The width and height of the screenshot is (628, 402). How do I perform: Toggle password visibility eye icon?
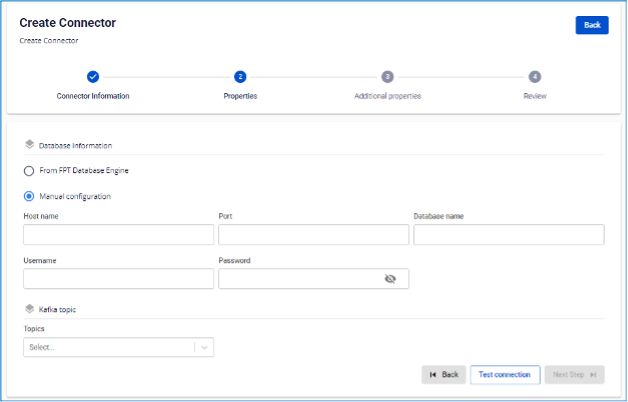point(390,279)
